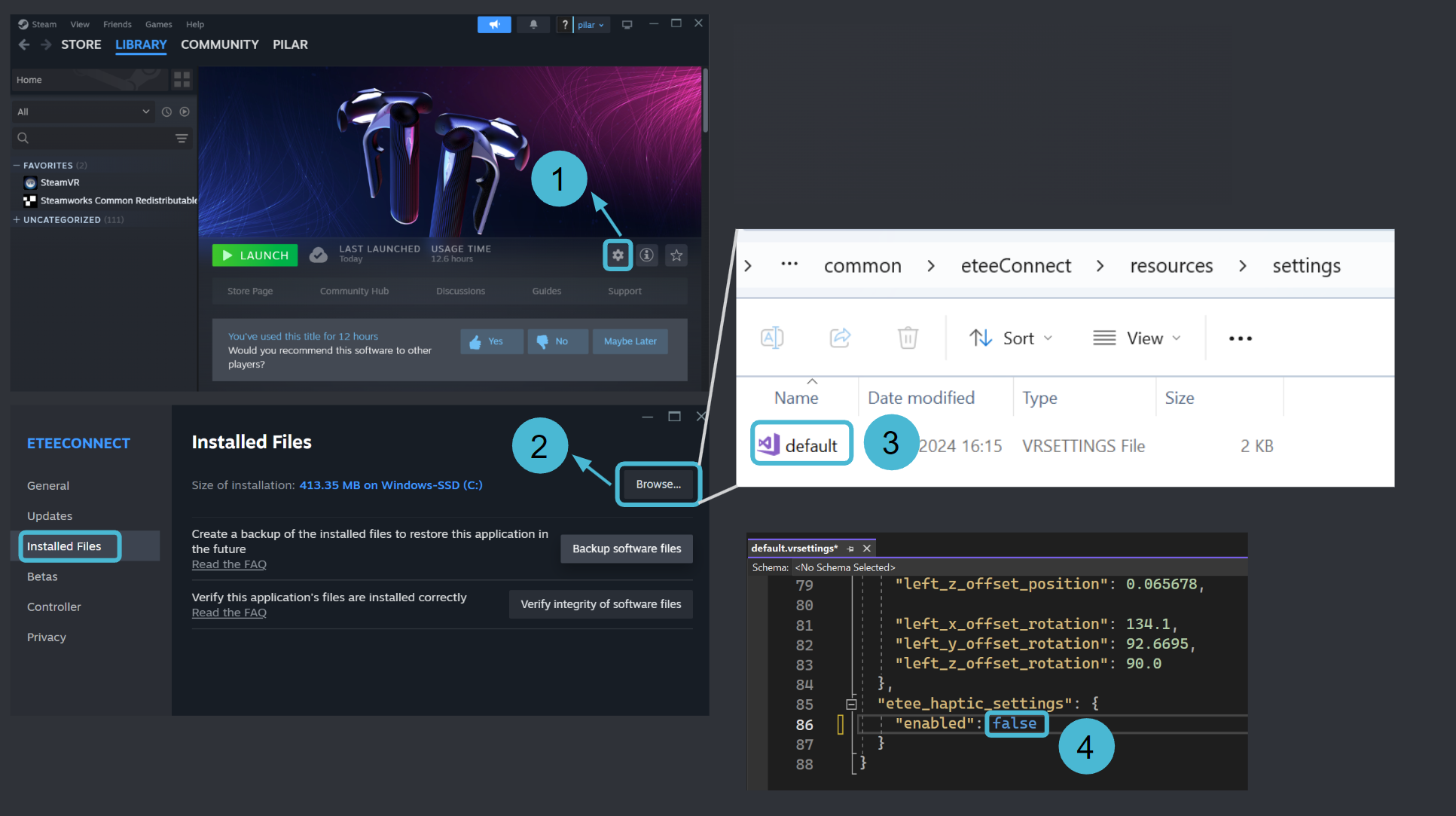The height and width of the screenshot is (816, 1456).
Task: Collapse etee_haptic_settings code fold marker
Action: pyautogui.click(x=851, y=704)
